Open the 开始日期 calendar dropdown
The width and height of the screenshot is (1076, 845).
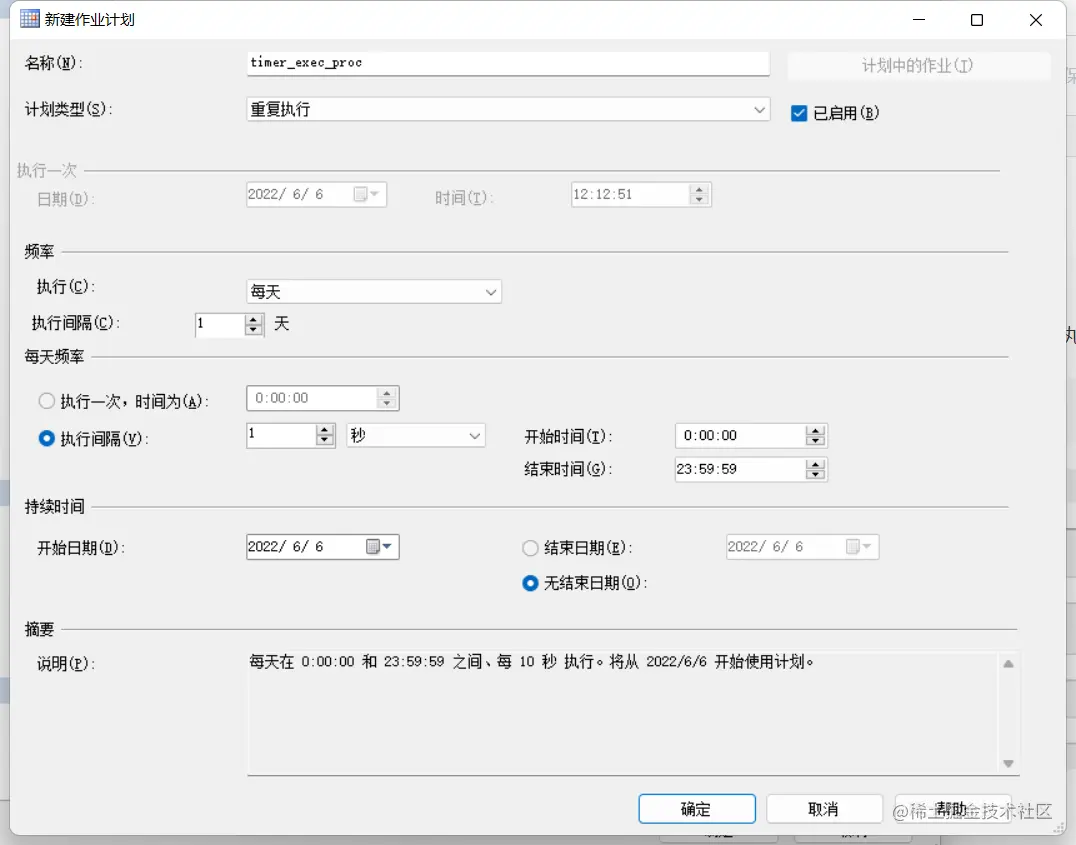[379, 546]
